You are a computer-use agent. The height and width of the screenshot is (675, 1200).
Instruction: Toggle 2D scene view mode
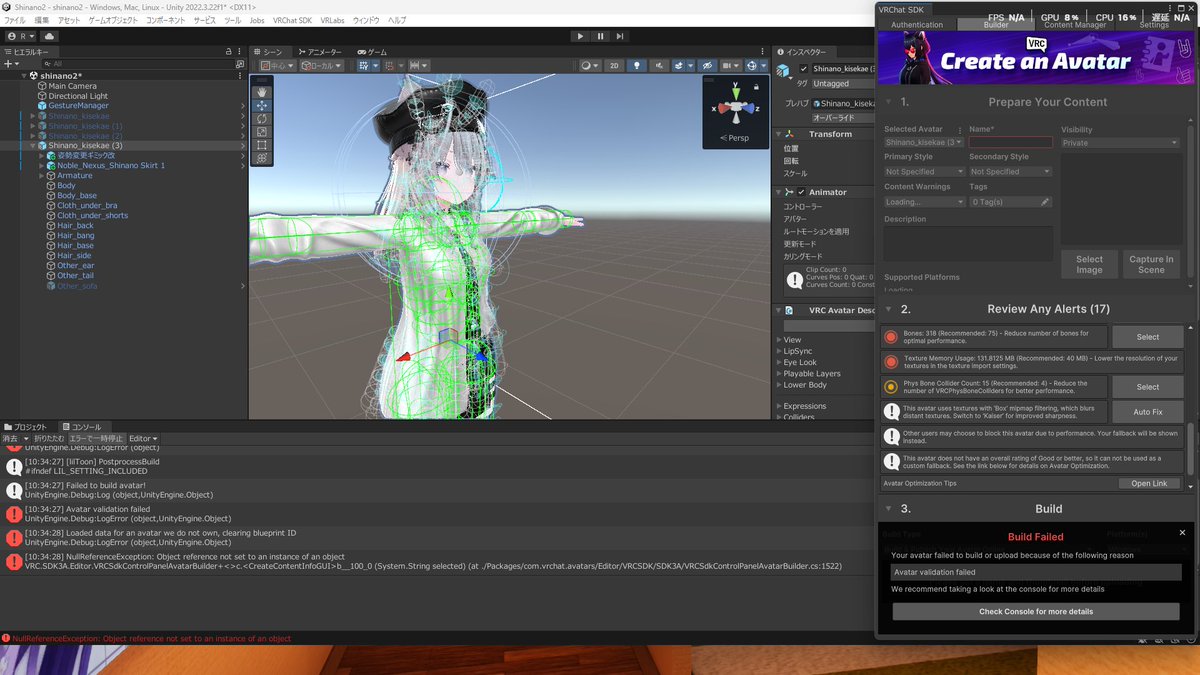(x=615, y=65)
